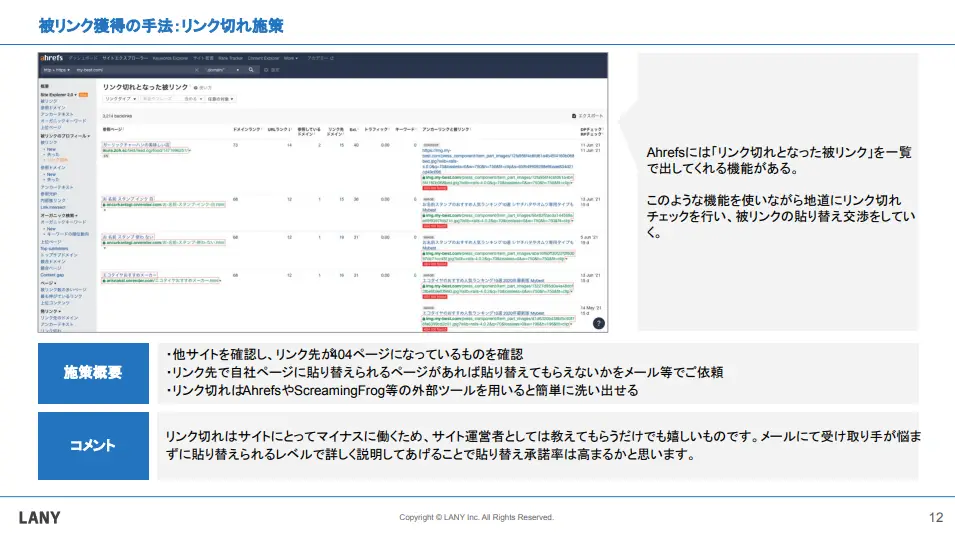Click the 施策概要 blue label box
Image resolution: width=955 pixels, height=533 pixels.
[x=93, y=373]
